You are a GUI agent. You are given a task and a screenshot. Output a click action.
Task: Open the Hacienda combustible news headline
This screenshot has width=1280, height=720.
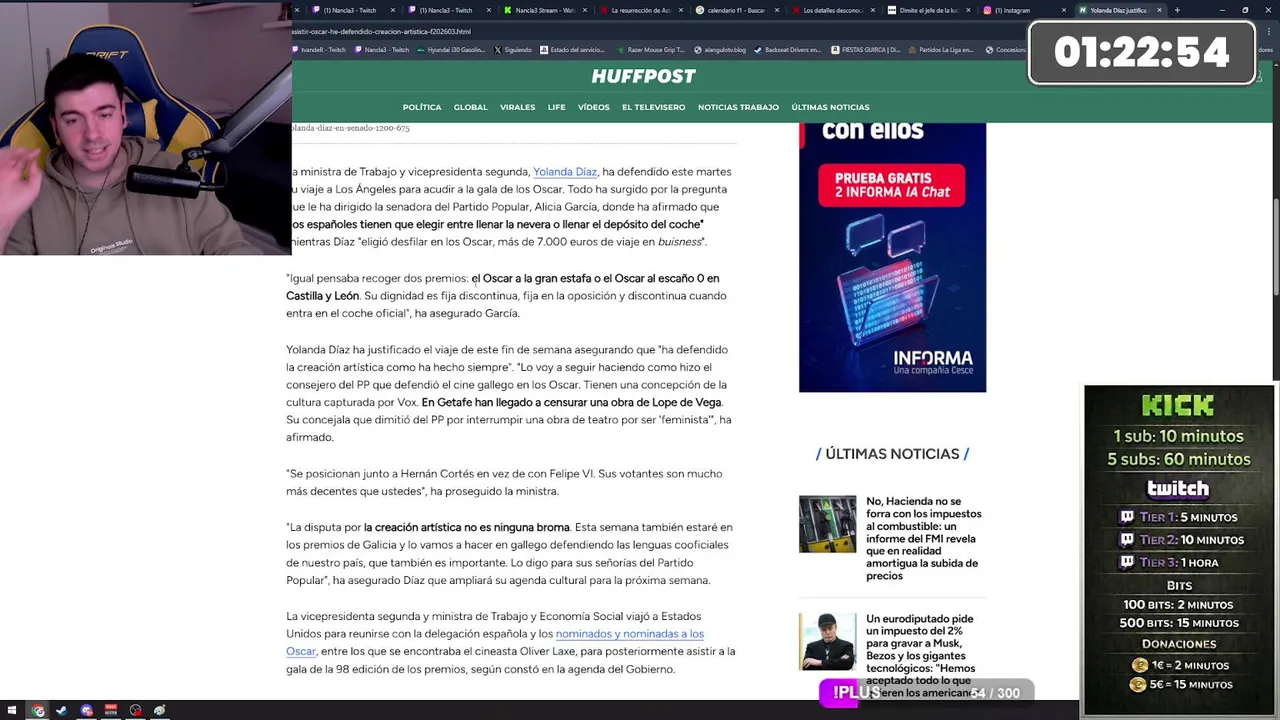click(924, 538)
